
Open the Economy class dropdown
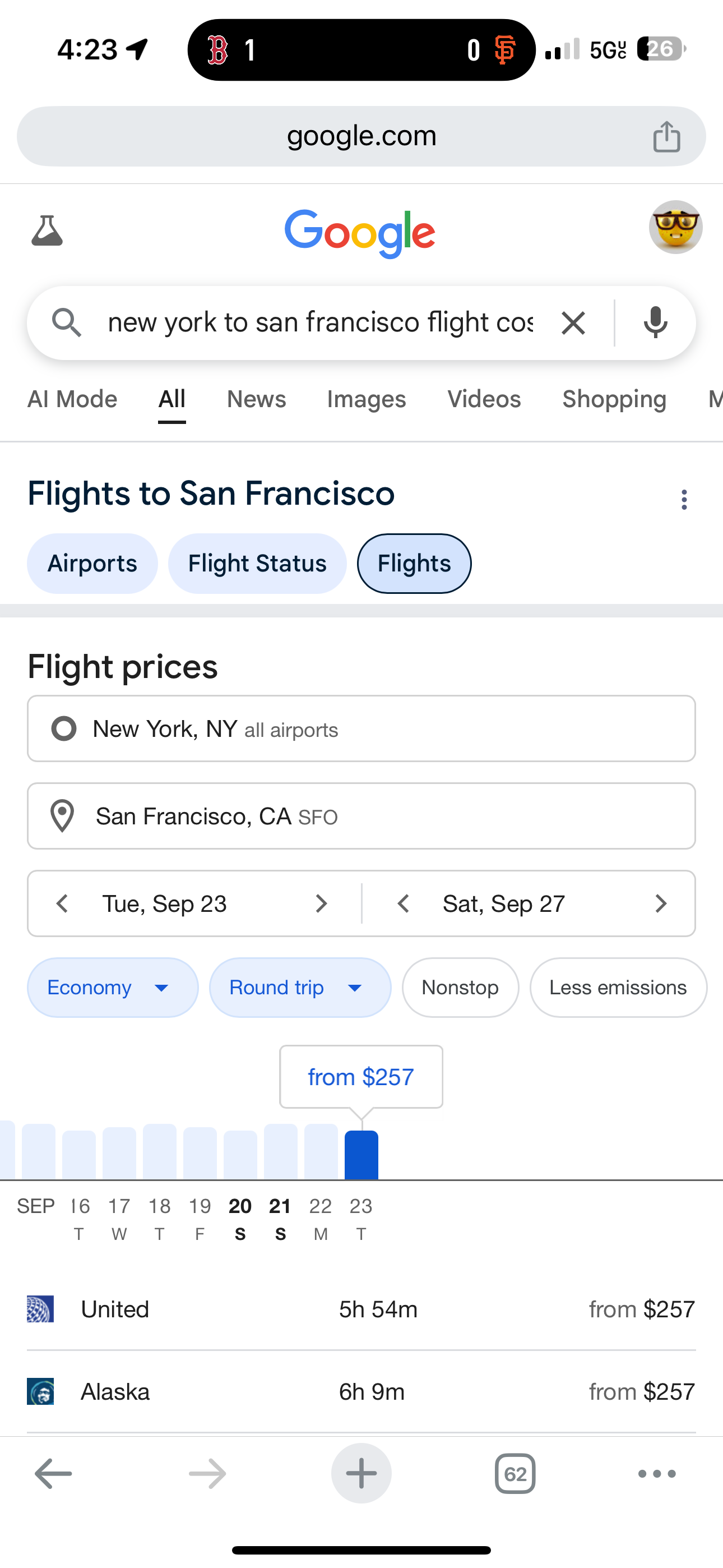coord(113,988)
